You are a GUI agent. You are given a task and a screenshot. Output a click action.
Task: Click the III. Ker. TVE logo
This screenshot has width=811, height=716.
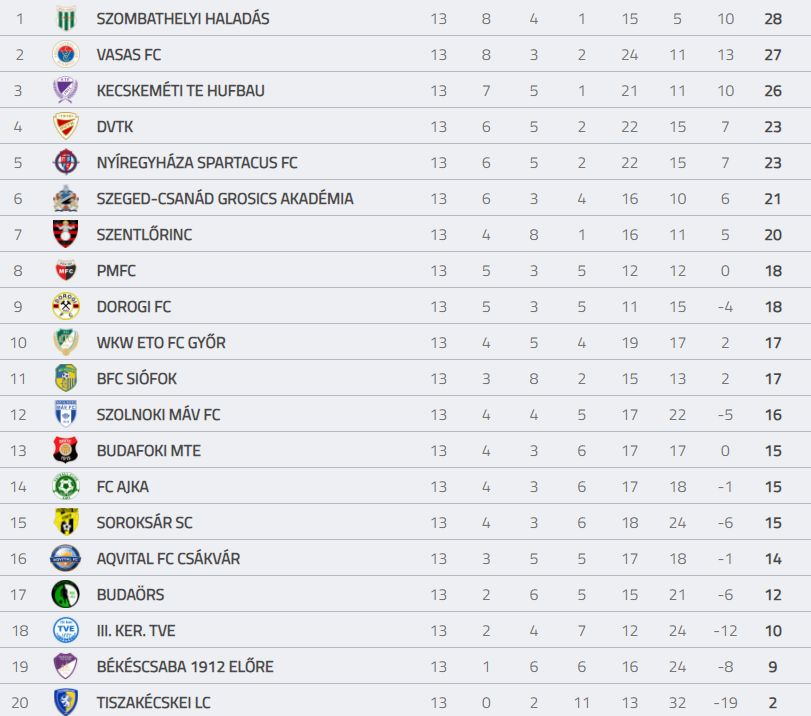tap(66, 630)
